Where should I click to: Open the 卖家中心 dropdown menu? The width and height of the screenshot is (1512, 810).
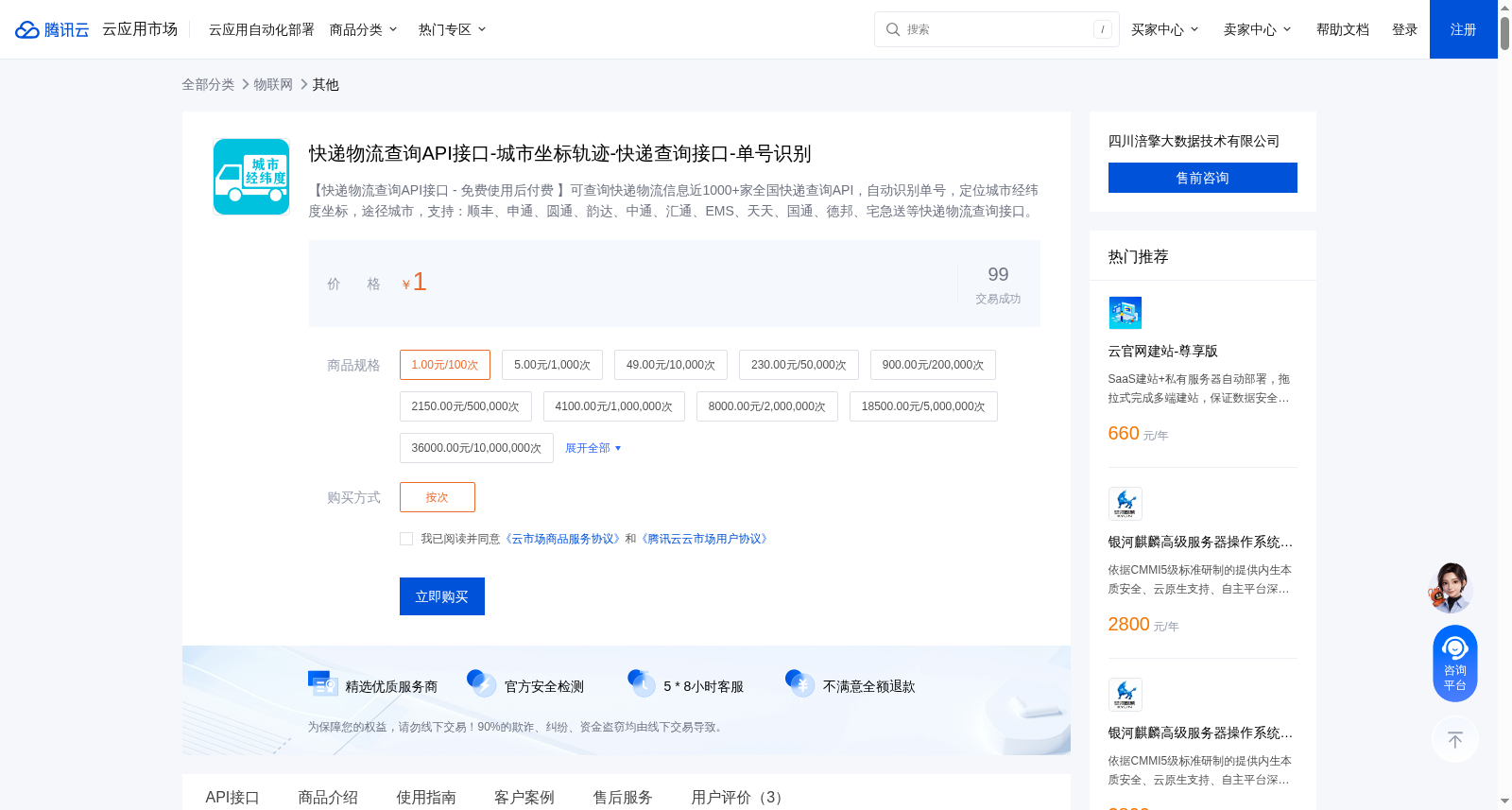coord(1258,29)
